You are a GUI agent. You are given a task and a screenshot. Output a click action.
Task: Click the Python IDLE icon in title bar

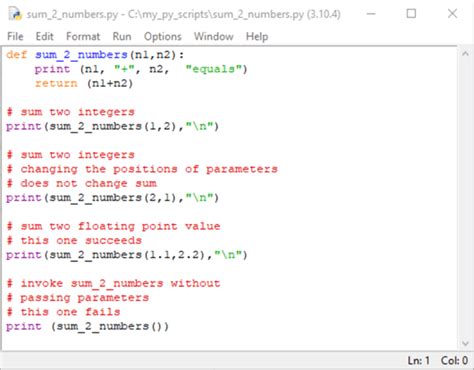(x=15, y=14)
